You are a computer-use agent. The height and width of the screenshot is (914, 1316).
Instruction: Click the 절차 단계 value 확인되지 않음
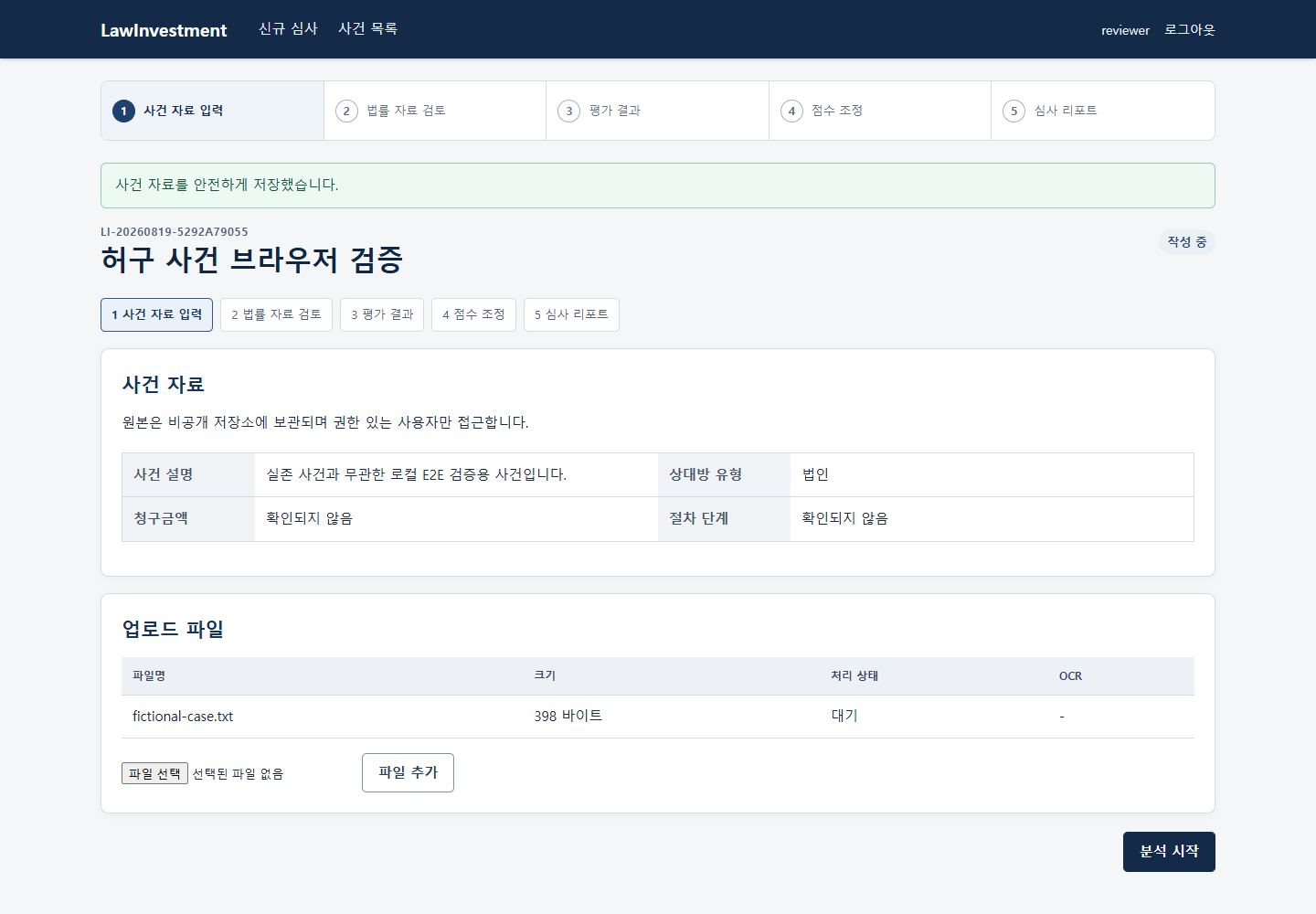pyautogui.click(x=844, y=518)
